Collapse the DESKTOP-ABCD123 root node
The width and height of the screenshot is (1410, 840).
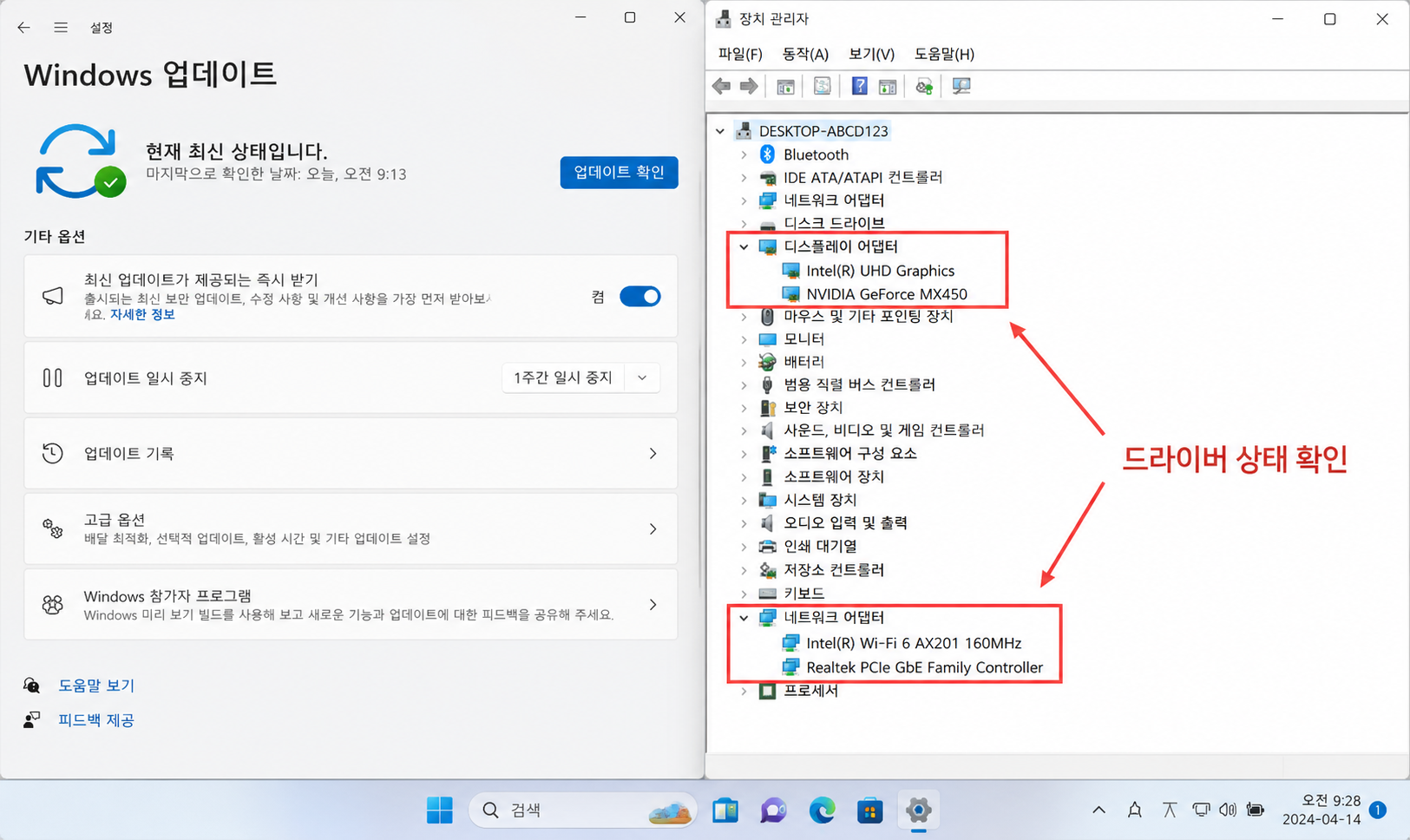tap(720, 132)
